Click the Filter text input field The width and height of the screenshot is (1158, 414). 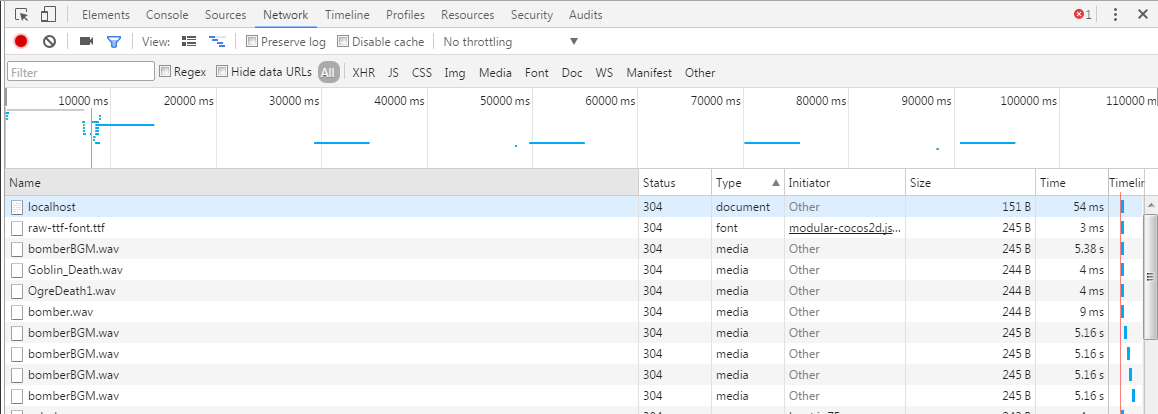[x=81, y=72]
